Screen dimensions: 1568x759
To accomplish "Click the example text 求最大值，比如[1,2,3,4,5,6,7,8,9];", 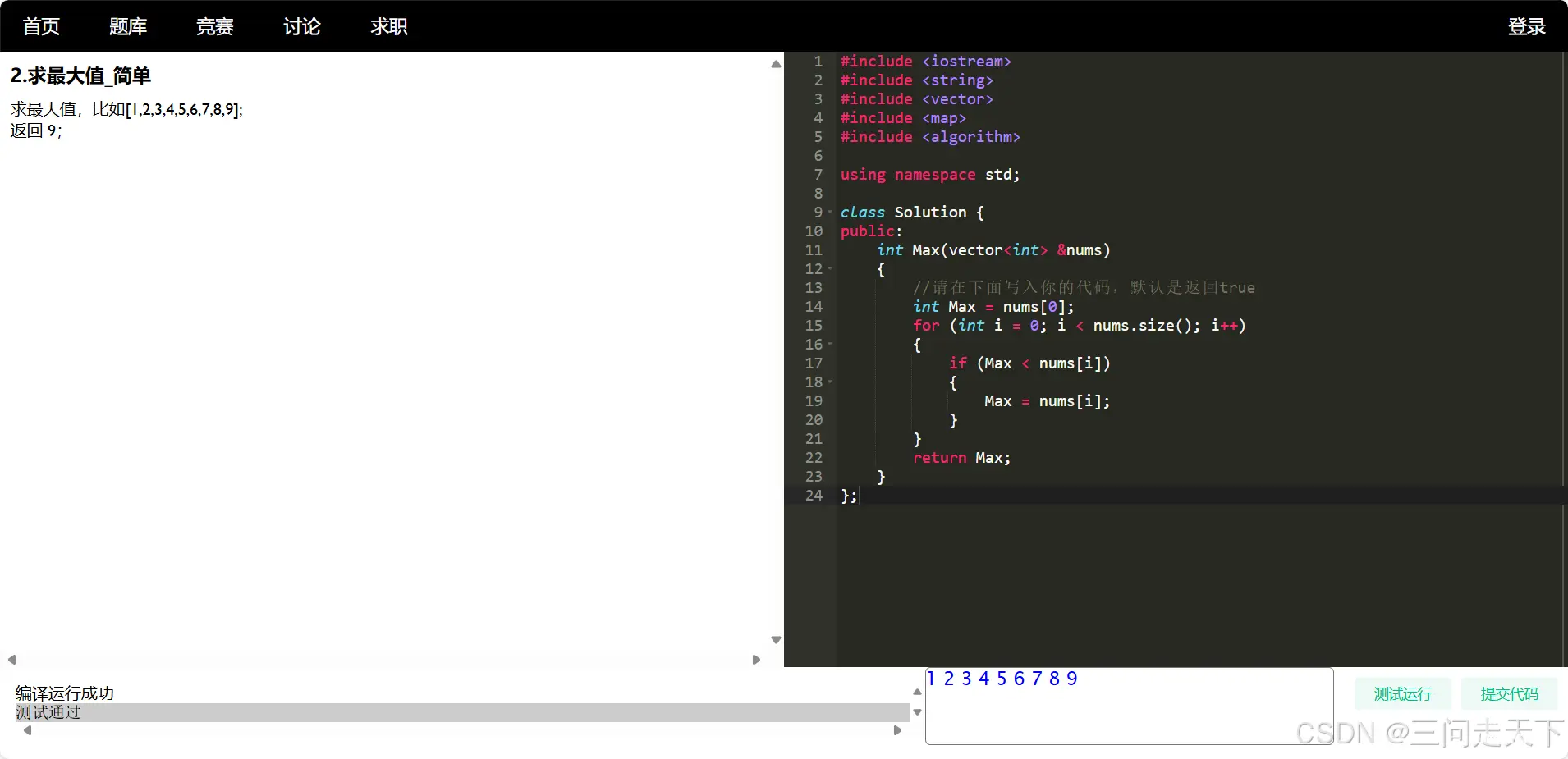I will pyautogui.click(x=126, y=109).
